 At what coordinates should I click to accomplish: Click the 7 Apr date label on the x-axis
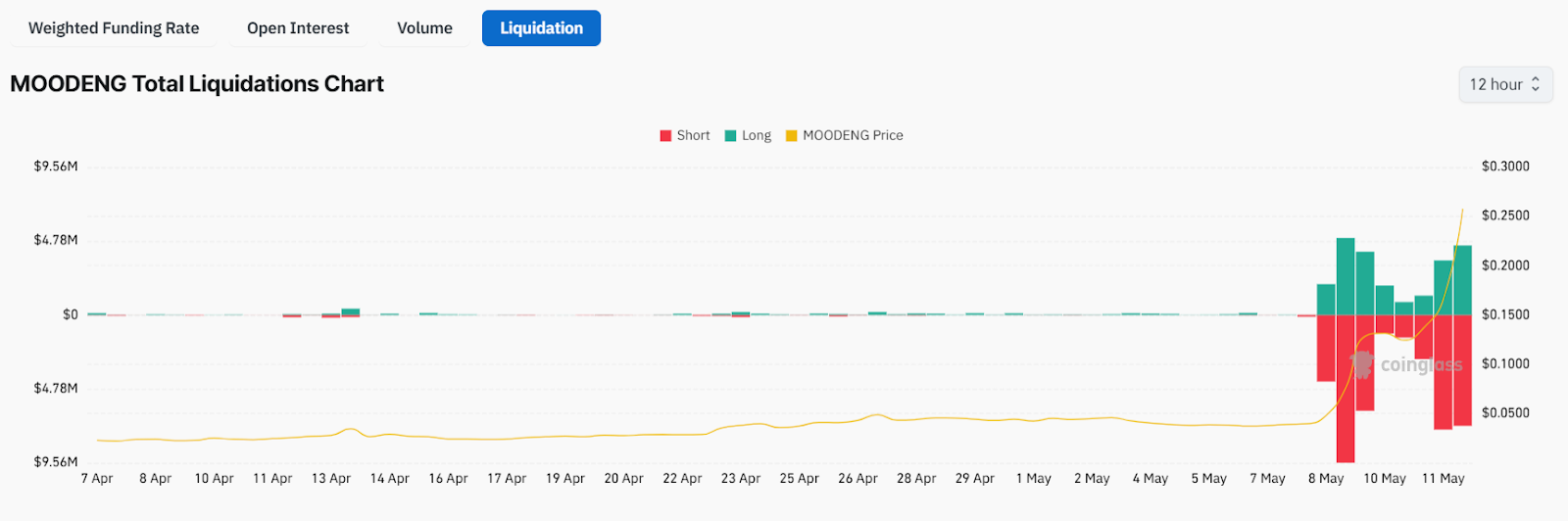(x=97, y=479)
